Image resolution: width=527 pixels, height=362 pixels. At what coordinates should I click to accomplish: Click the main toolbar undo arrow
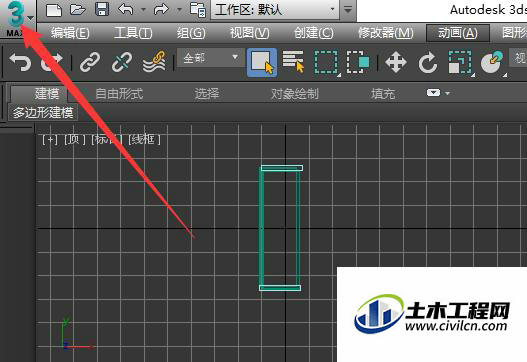(20, 62)
